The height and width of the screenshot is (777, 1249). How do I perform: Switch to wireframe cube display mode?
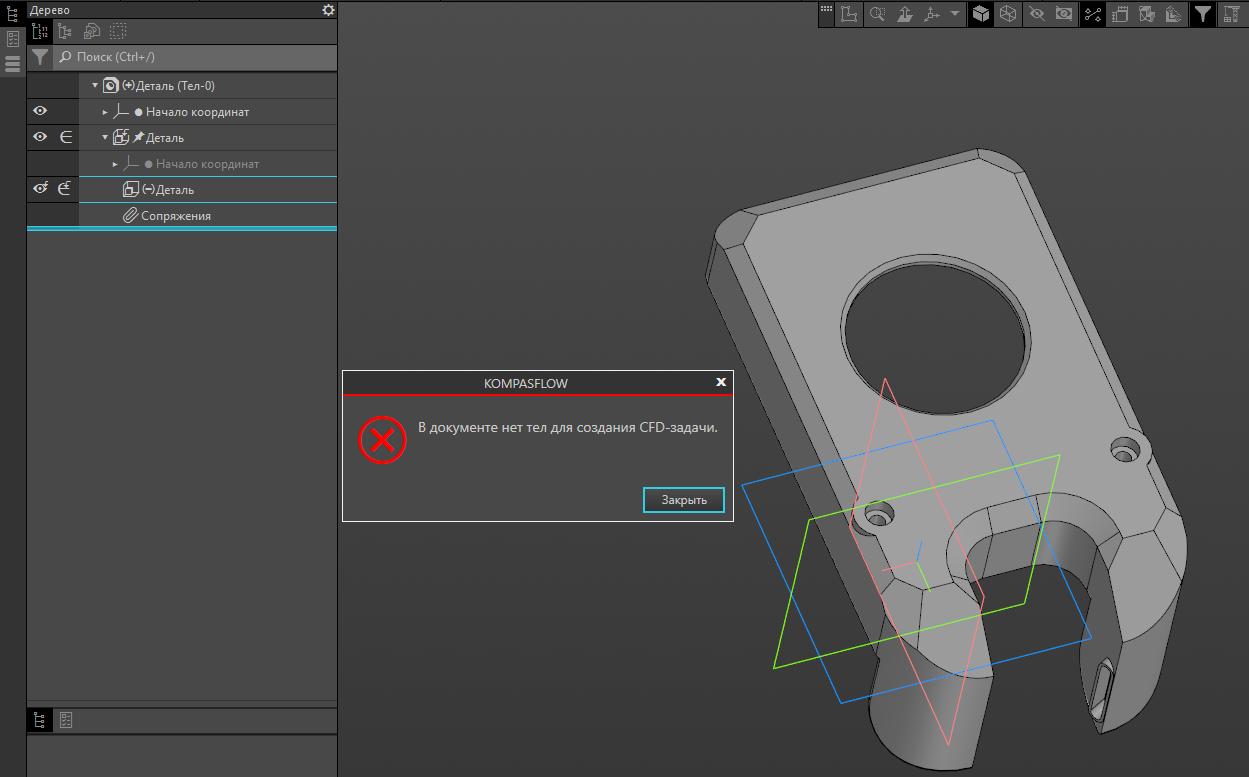[x=1008, y=14]
